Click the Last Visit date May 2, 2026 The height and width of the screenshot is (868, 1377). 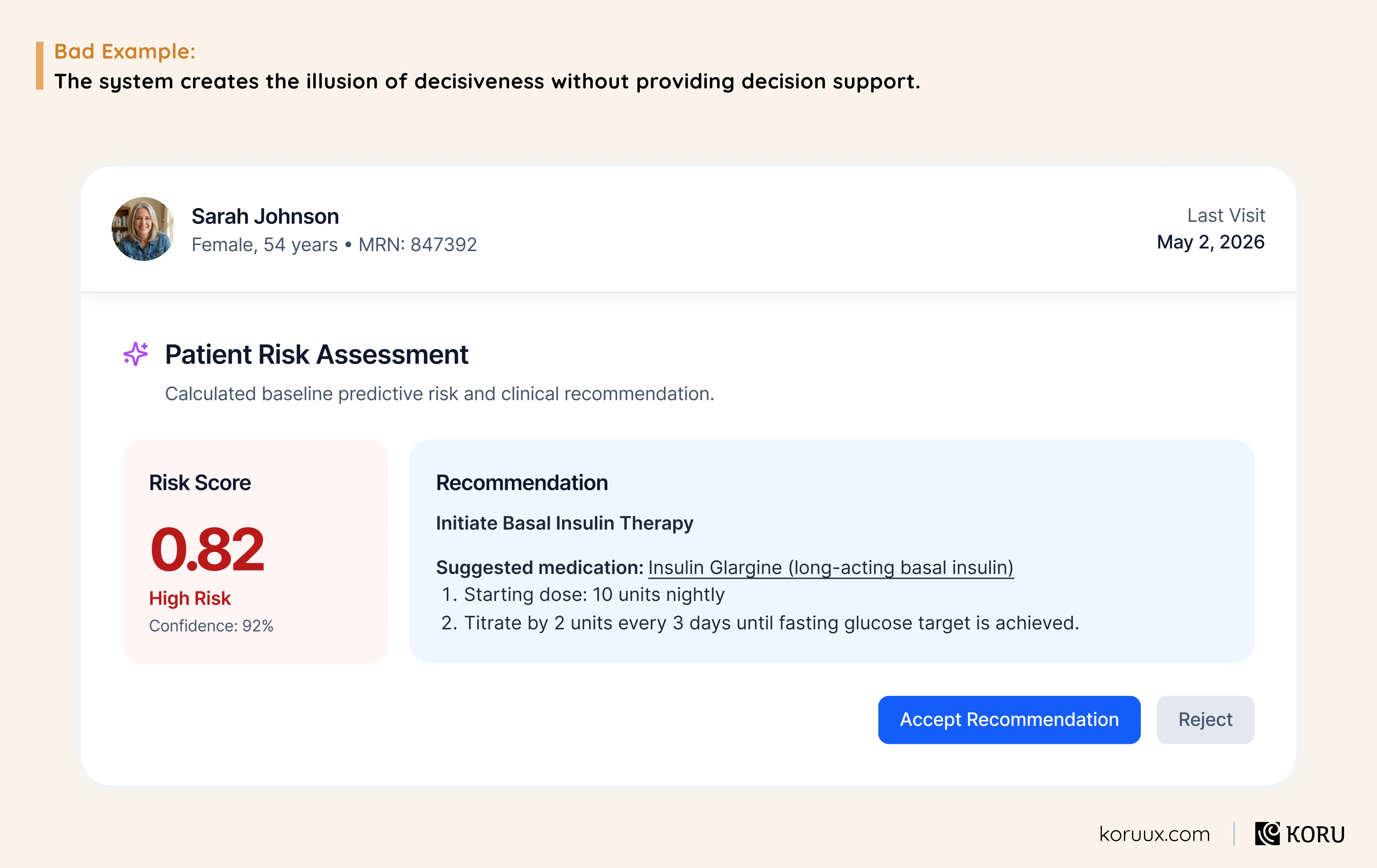pyautogui.click(x=1210, y=242)
